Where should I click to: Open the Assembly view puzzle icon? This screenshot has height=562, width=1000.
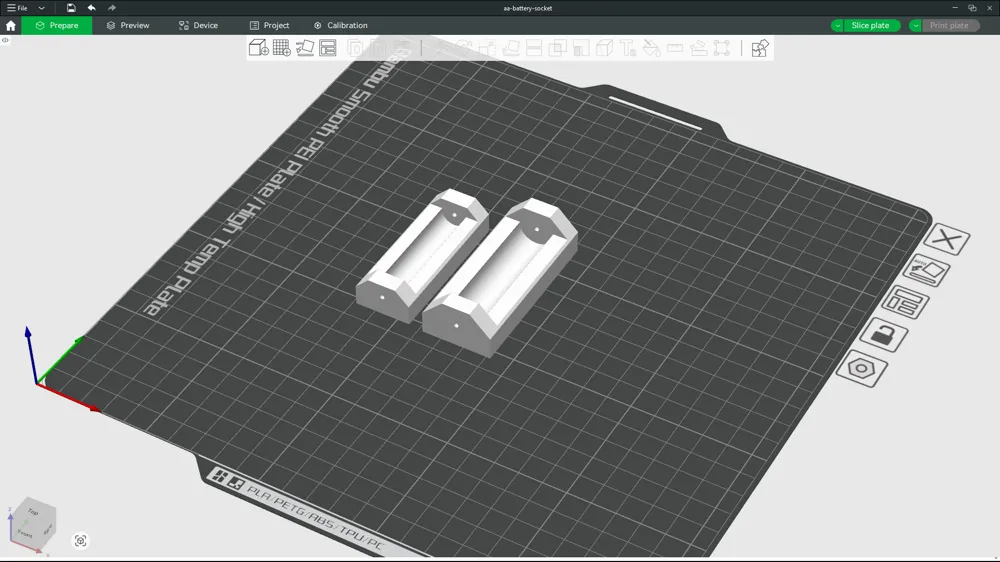coord(760,48)
